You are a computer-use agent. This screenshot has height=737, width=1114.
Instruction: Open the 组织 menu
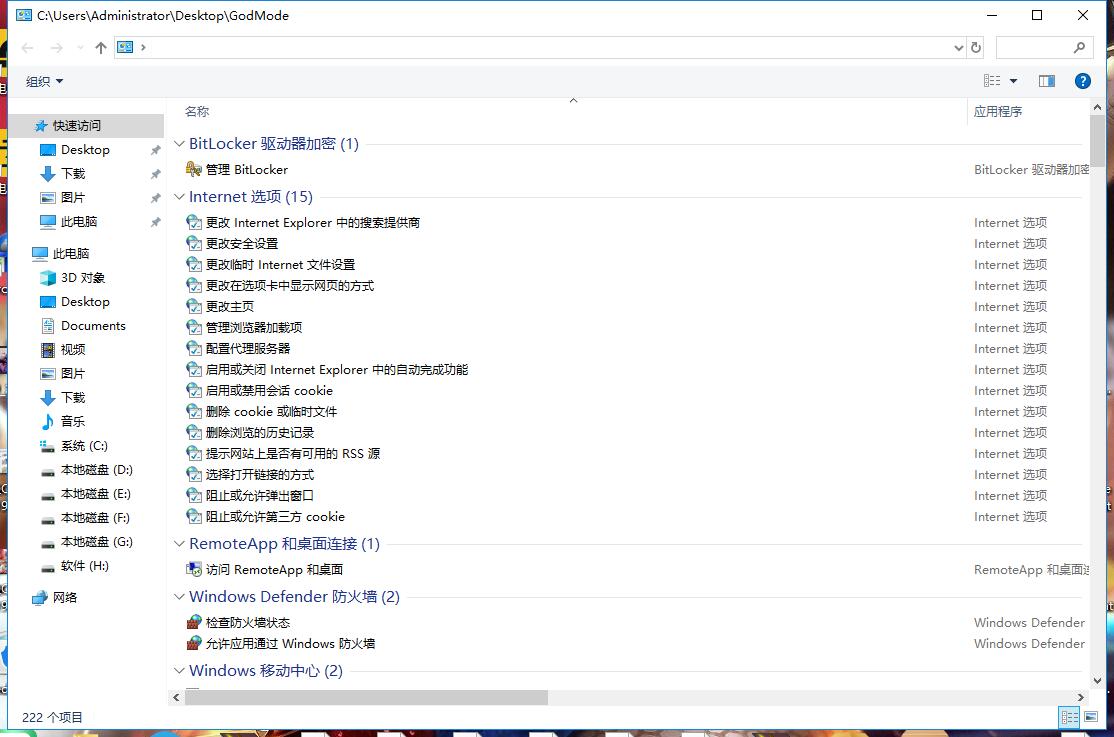42,81
